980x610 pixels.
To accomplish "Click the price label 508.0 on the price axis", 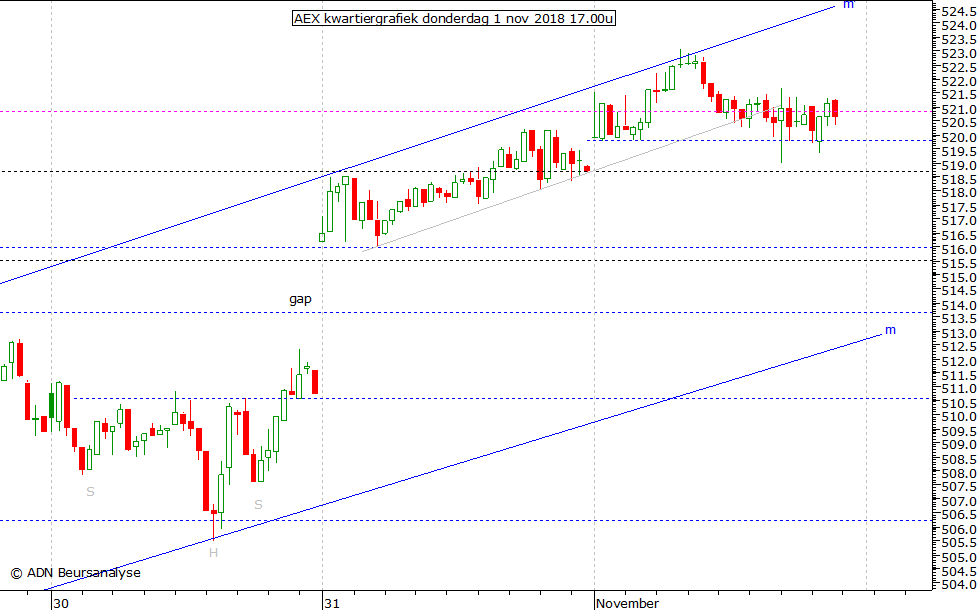I will 959,473.
